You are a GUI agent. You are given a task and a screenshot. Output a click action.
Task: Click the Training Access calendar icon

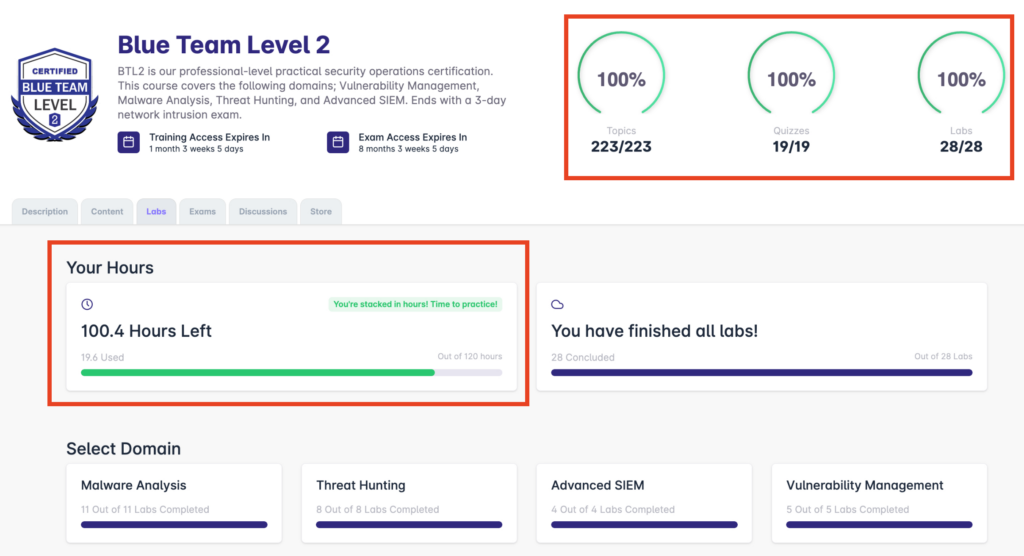tap(129, 142)
